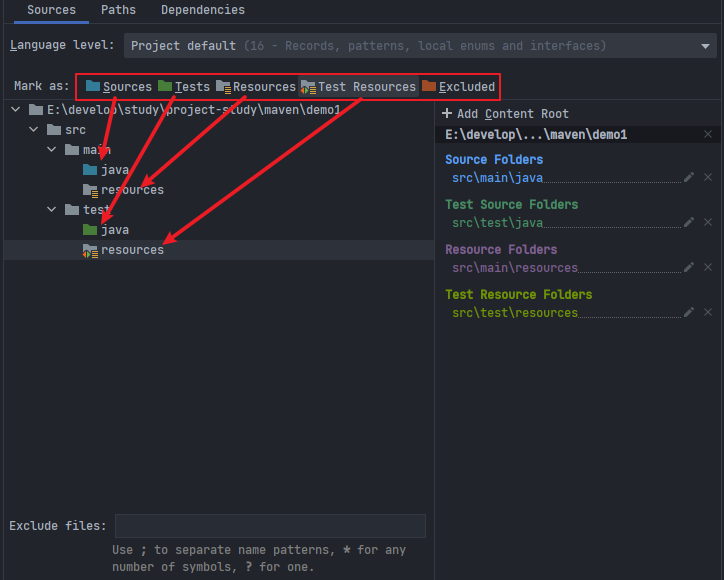Mark folder as Resources
This screenshot has width=724, height=580.
(255, 86)
